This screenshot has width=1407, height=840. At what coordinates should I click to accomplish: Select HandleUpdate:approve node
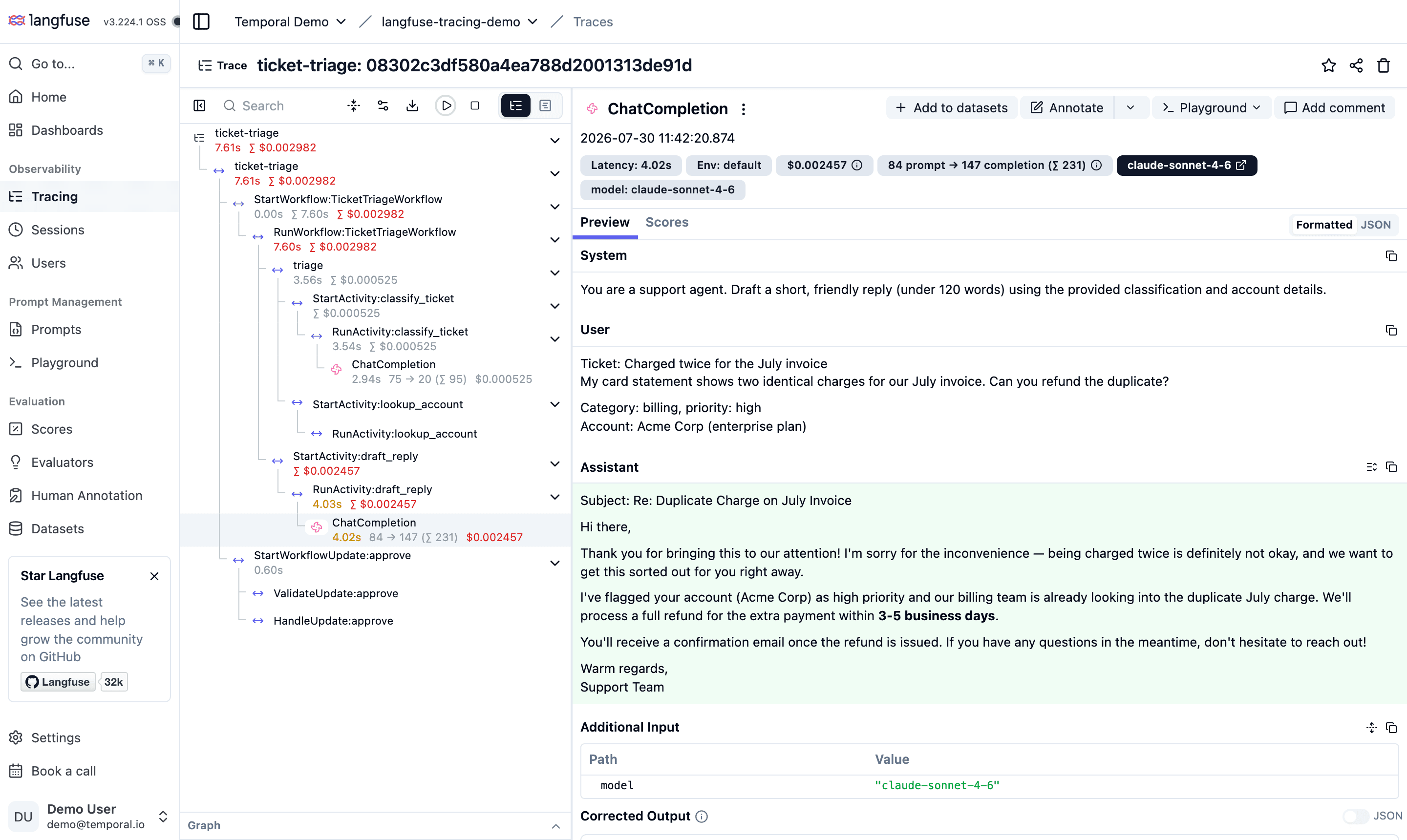tap(333, 621)
